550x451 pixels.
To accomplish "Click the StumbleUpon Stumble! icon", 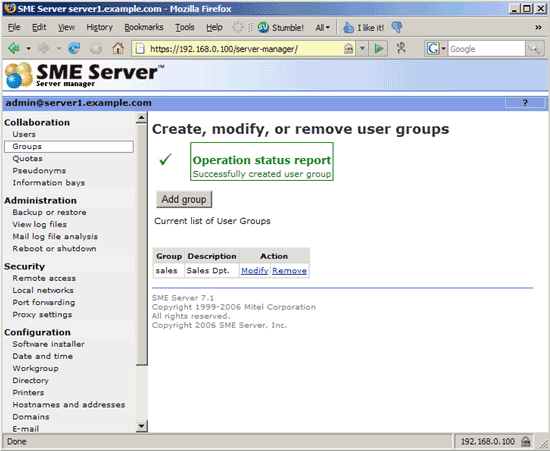I will tap(263, 27).
